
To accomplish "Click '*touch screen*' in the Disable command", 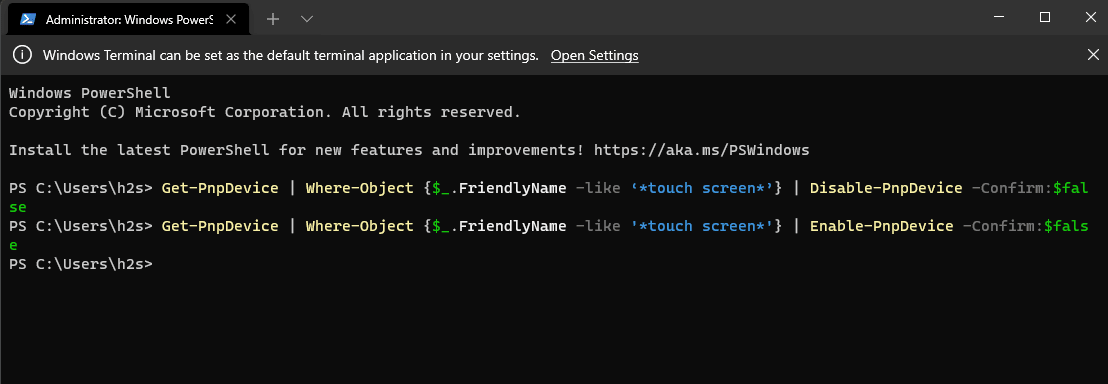I will click(701, 188).
